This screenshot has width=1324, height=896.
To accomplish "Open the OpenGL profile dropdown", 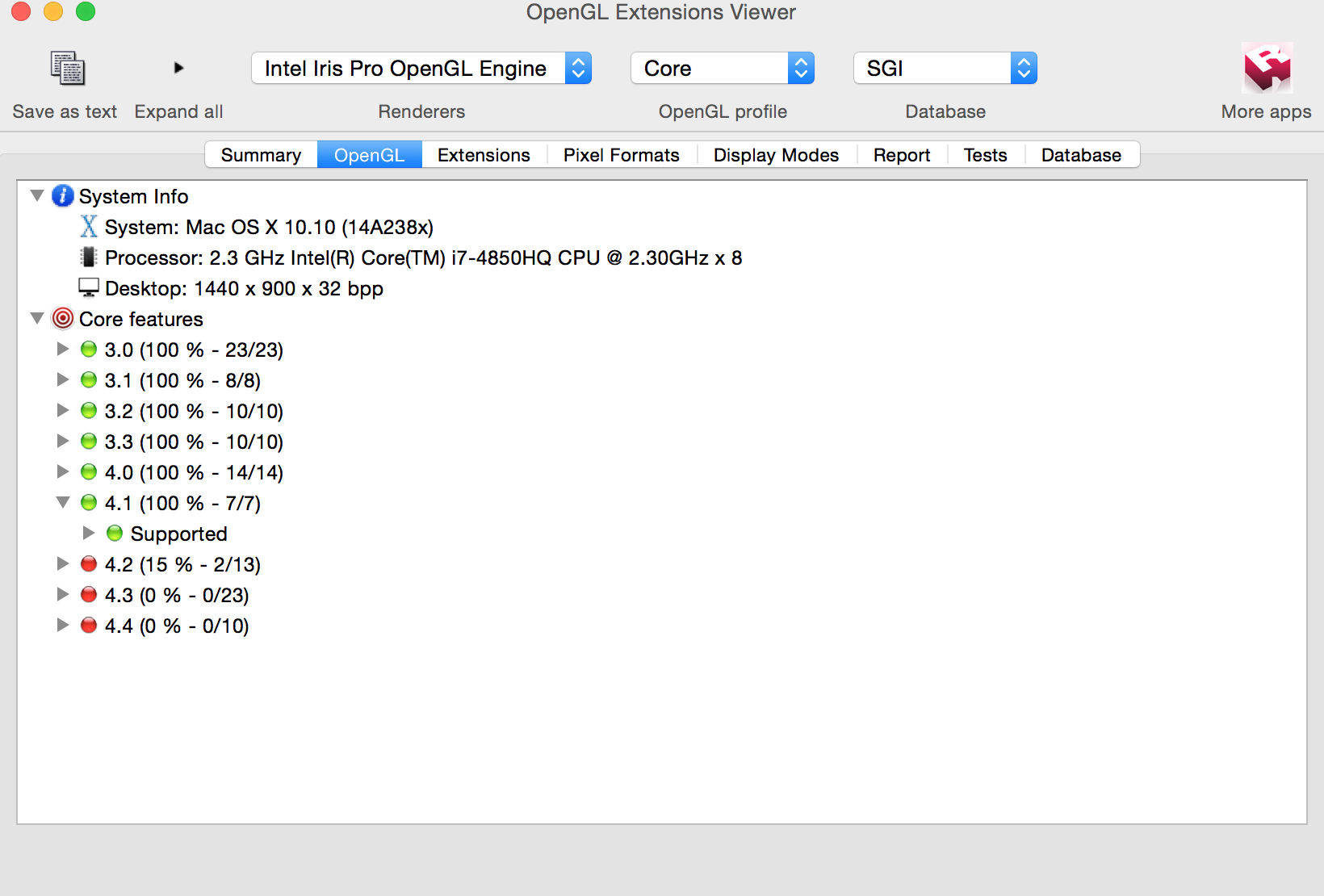I will coord(723,69).
